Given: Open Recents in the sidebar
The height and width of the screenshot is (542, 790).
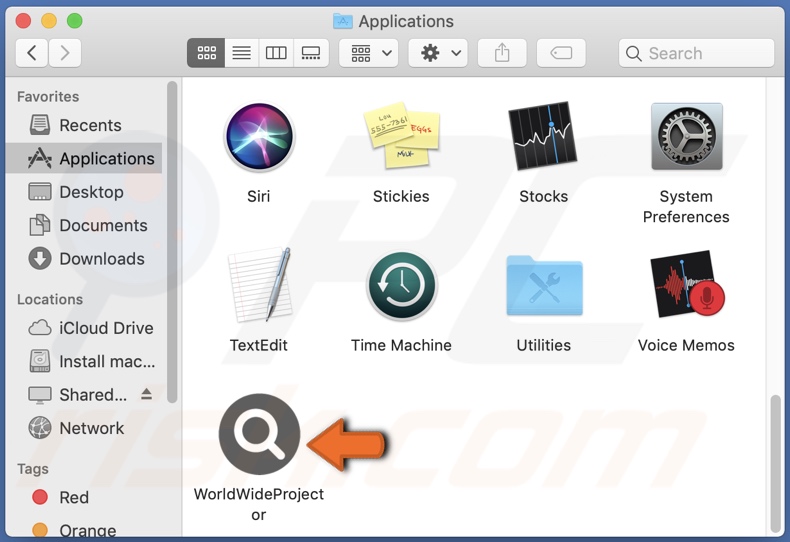Looking at the screenshot, I should (84, 125).
